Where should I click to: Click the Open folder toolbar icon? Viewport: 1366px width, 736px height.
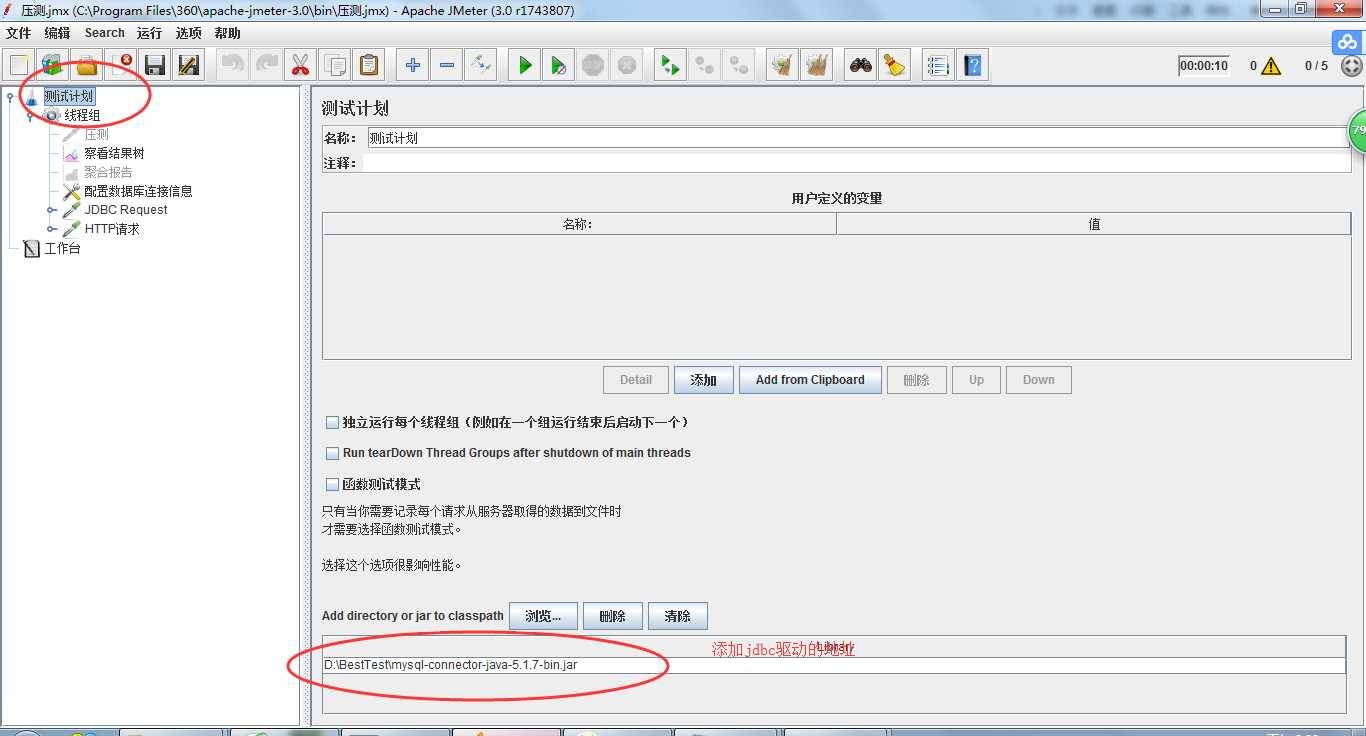click(x=87, y=66)
